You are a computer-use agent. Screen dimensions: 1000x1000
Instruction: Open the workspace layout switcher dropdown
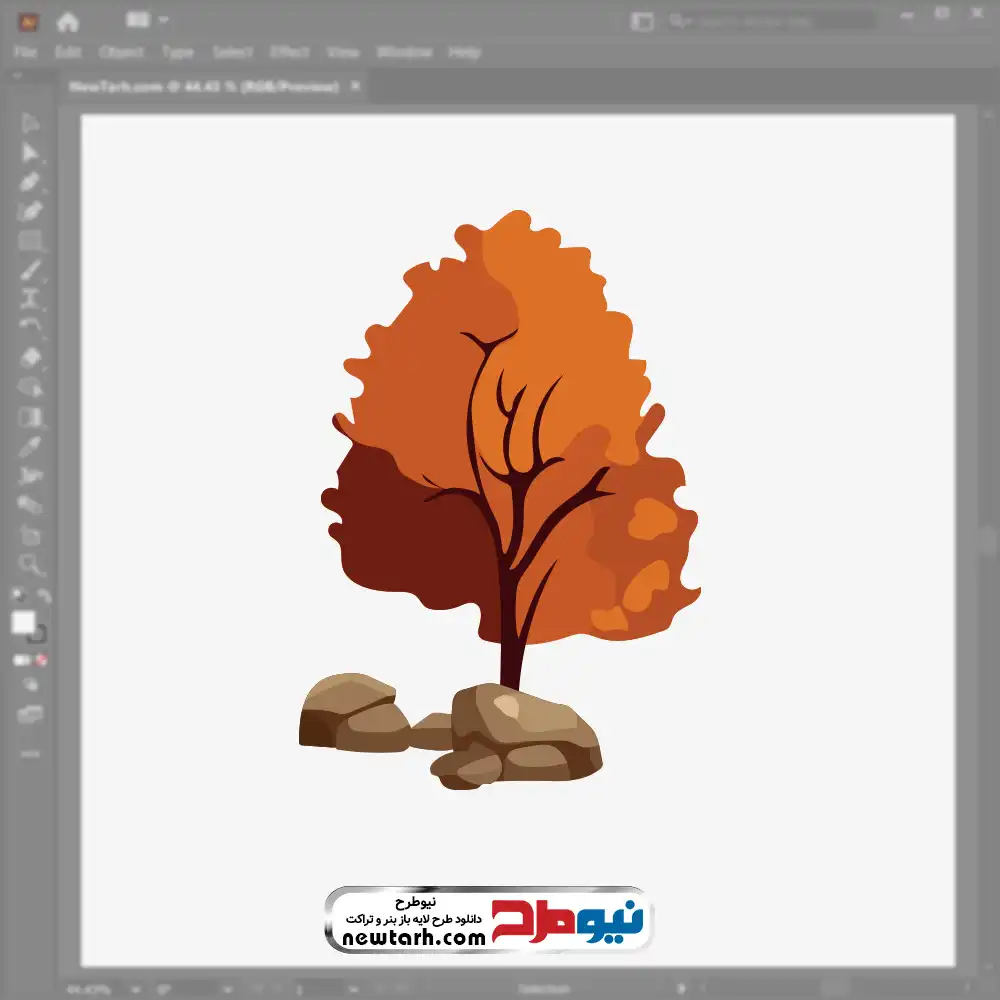(148, 20)
